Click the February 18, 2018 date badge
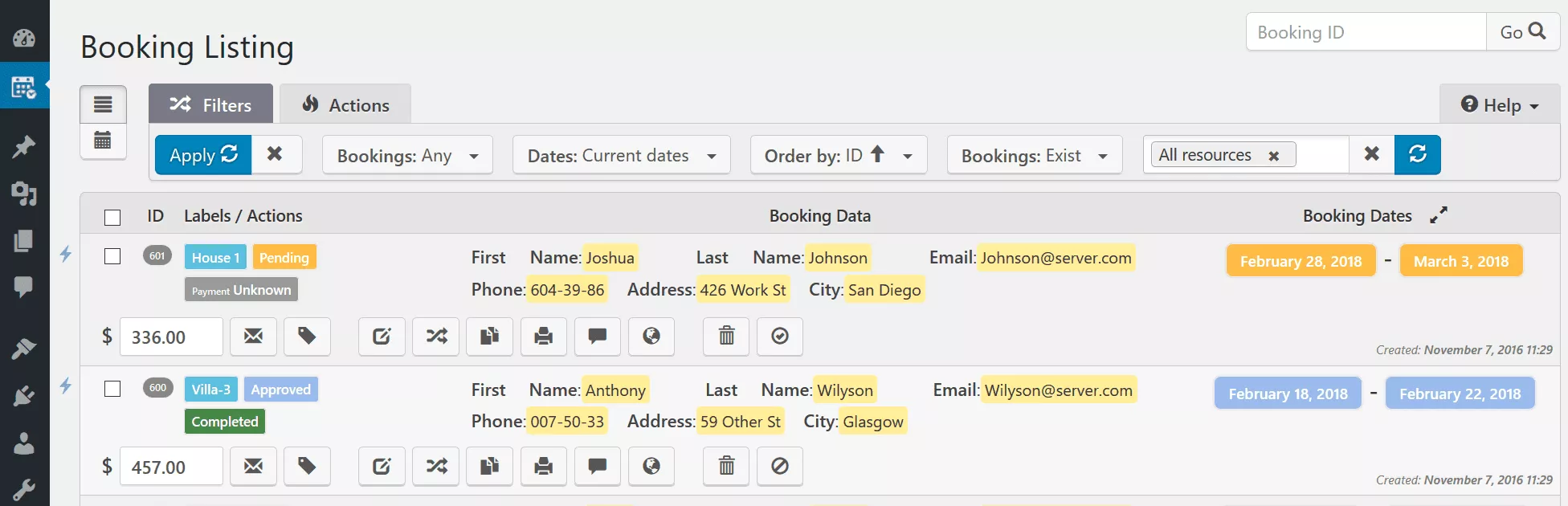This screenshot has height=506, width=1568. [1288, 394]
